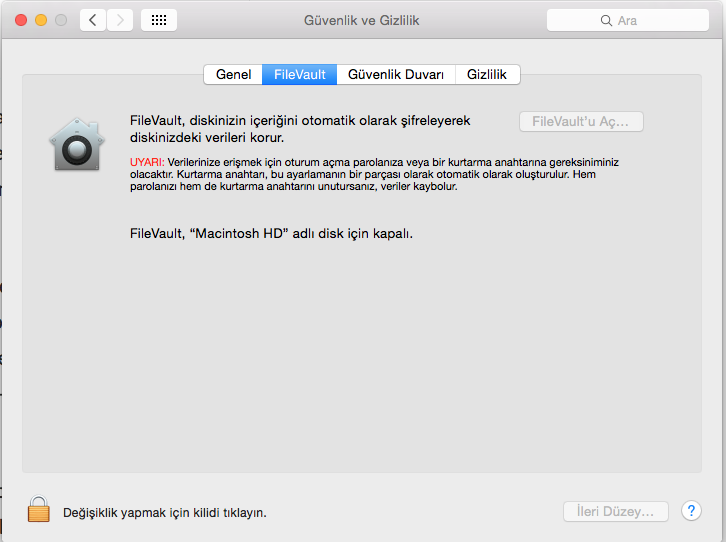Click the 'Değişiklik yapmak için kilidi tıklayın.' text
The height and width of the screenshot is (542, 726).
click(165, 512)
